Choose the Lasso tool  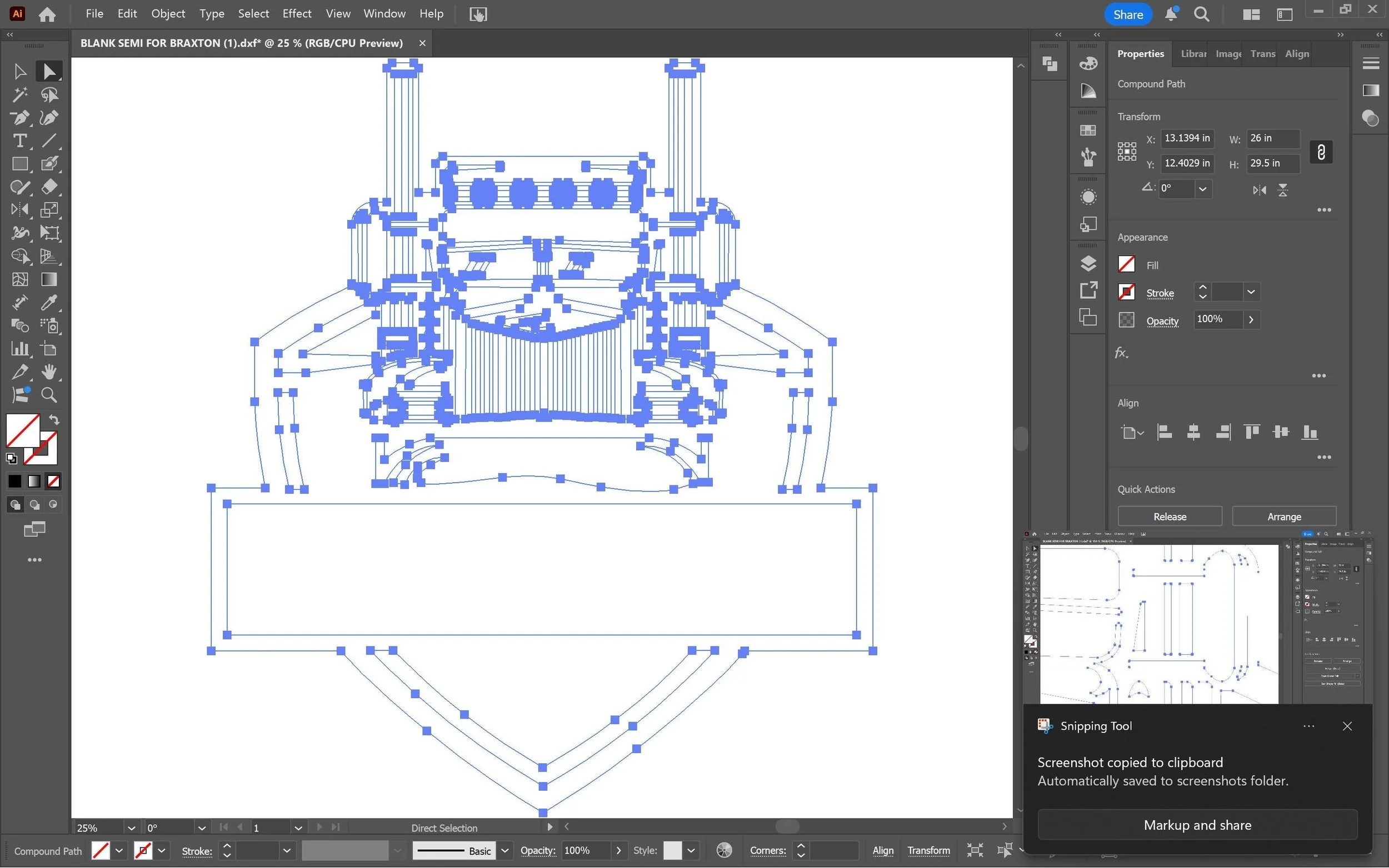pyautogui.click(x=49, y=94)
